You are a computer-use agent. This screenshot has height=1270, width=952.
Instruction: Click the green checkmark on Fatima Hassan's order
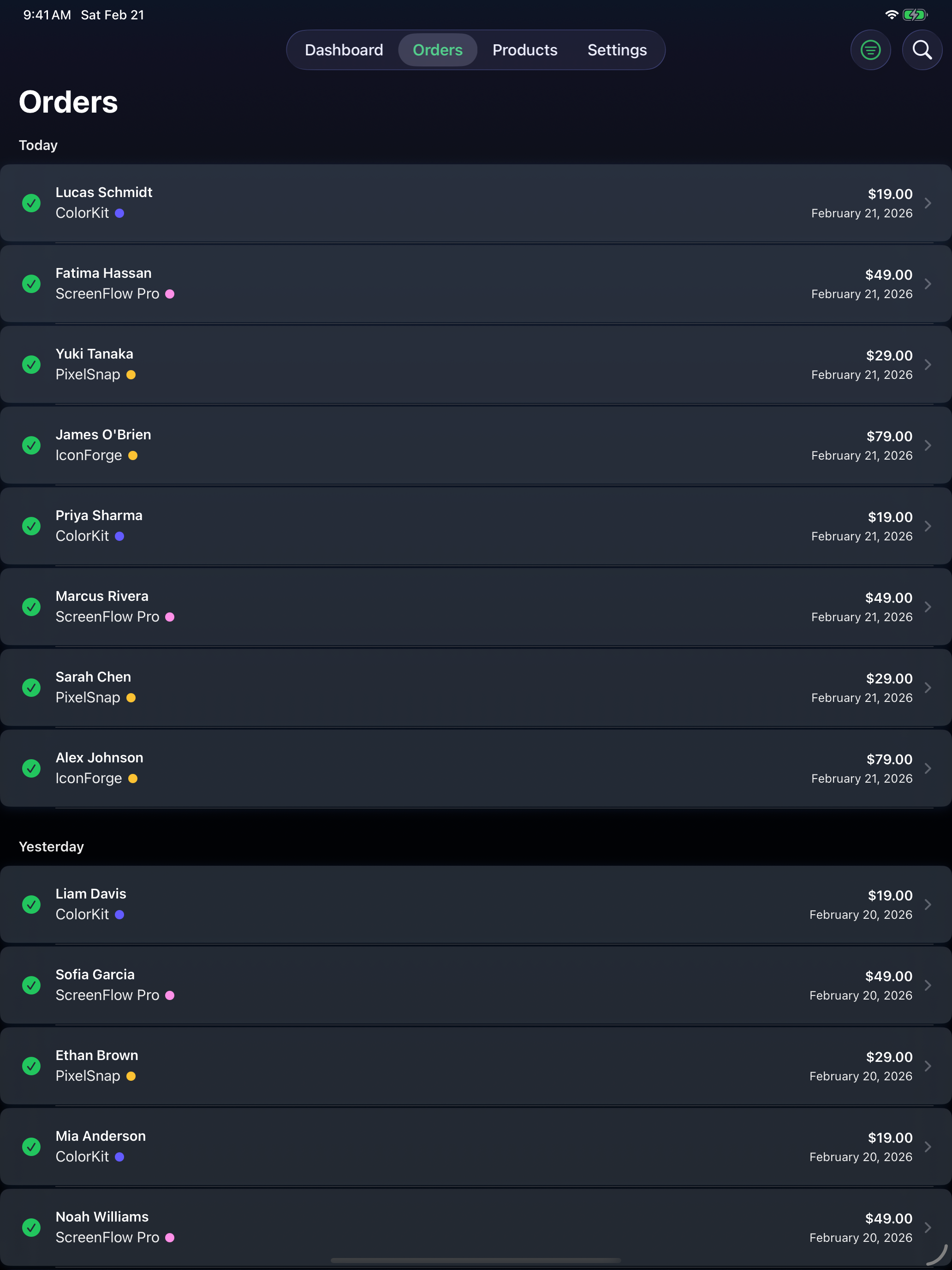point(31,284)
